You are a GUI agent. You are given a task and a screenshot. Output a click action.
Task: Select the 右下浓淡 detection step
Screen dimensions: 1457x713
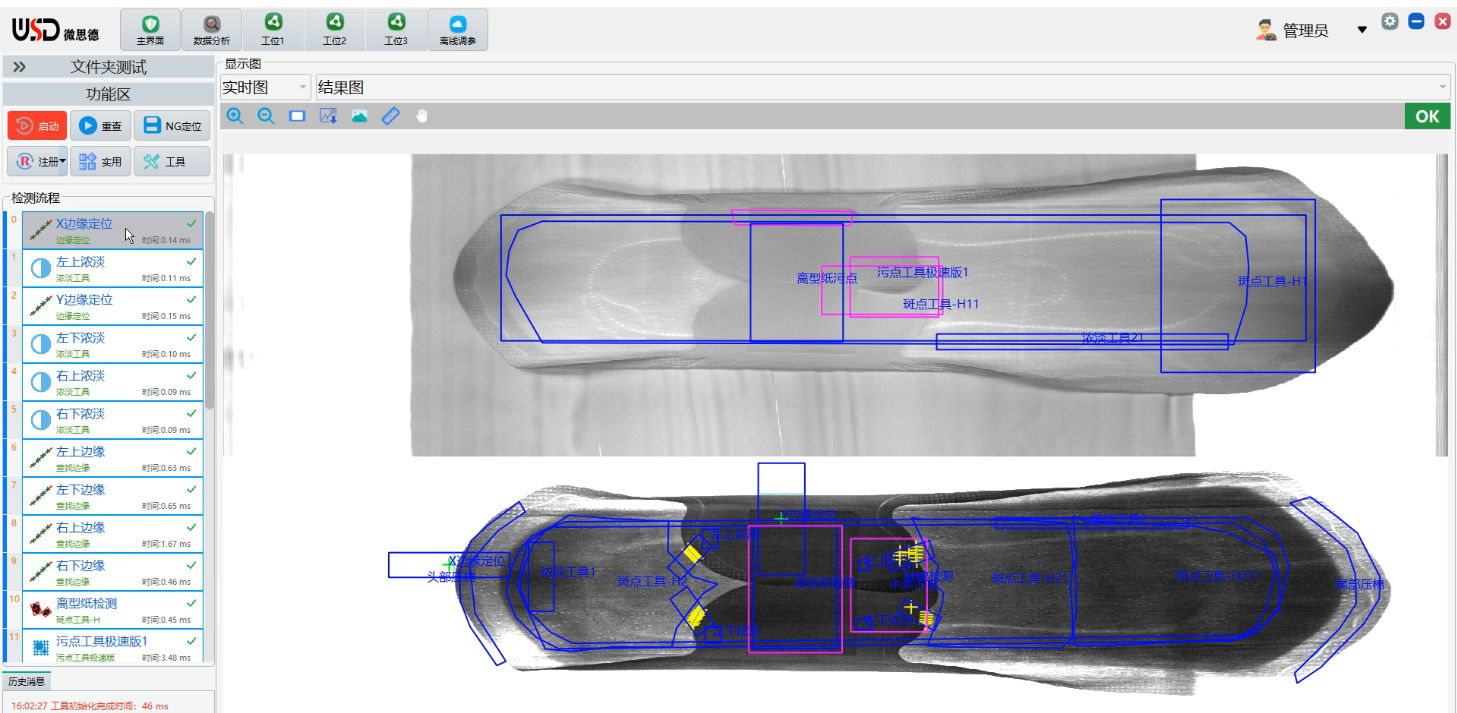(112, 420)
